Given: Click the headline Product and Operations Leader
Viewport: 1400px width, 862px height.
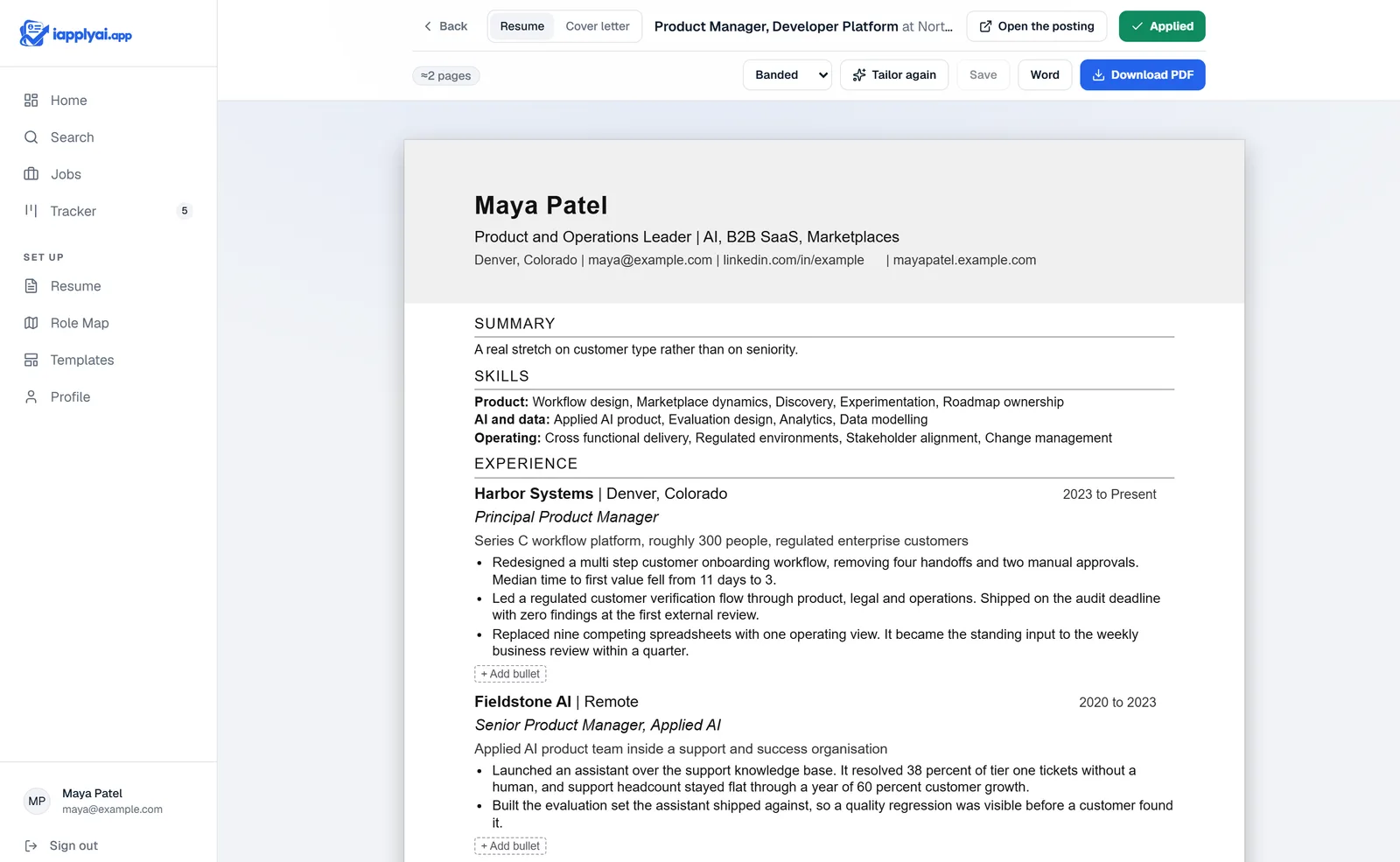Looking at the screenshot, I should pos(687,237).
